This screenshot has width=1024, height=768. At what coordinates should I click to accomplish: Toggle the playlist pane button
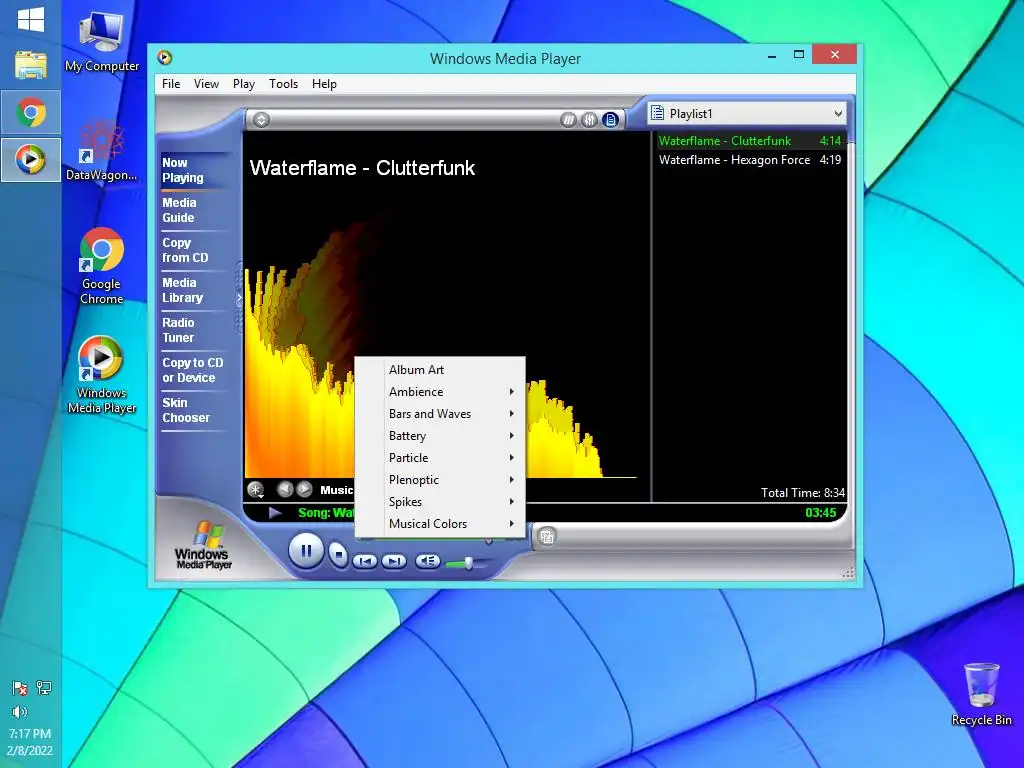tap(610, 120)
